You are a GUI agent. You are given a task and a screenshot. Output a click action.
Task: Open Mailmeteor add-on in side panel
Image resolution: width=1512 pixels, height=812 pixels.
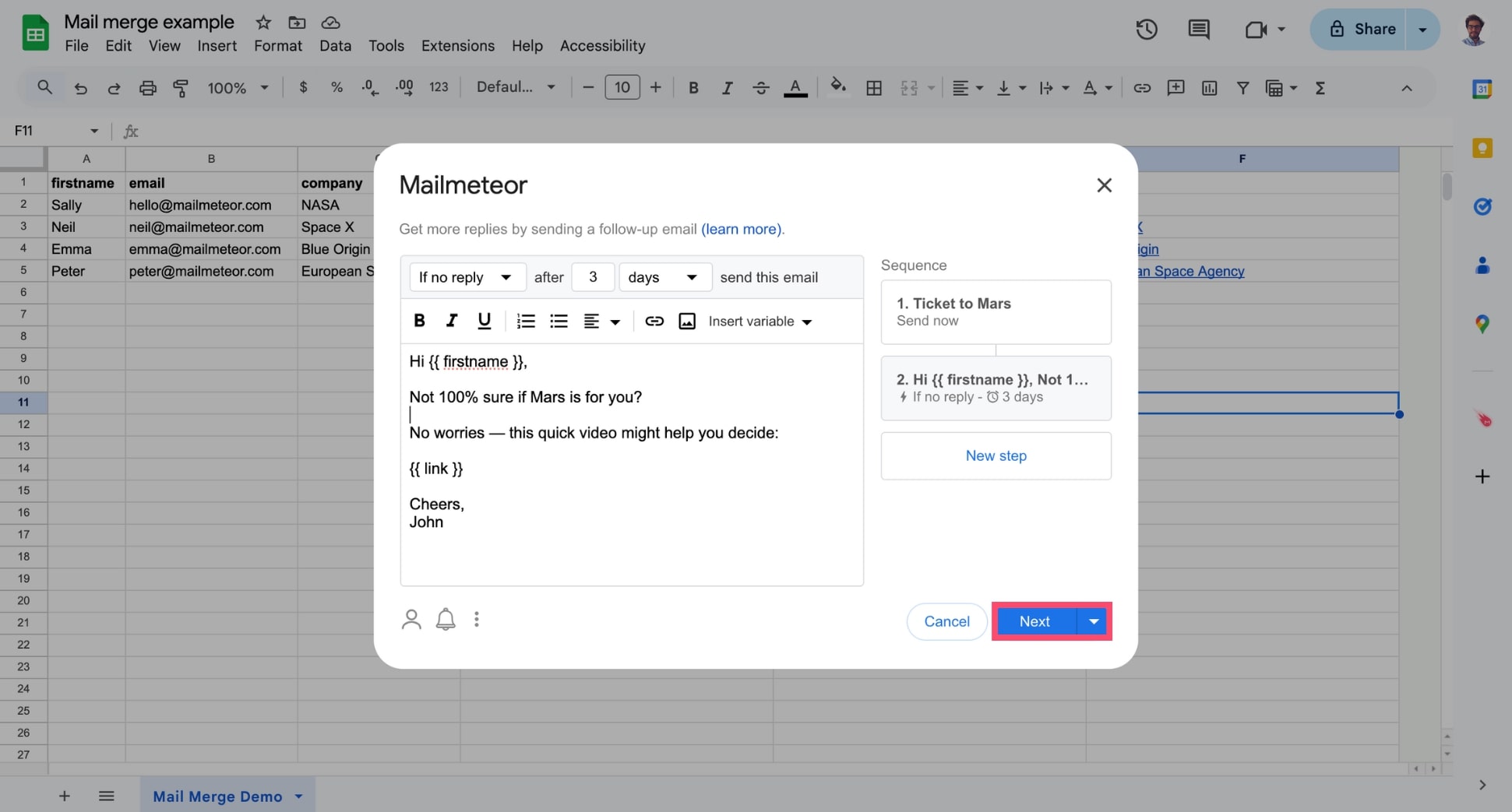tap(1482, 419)
